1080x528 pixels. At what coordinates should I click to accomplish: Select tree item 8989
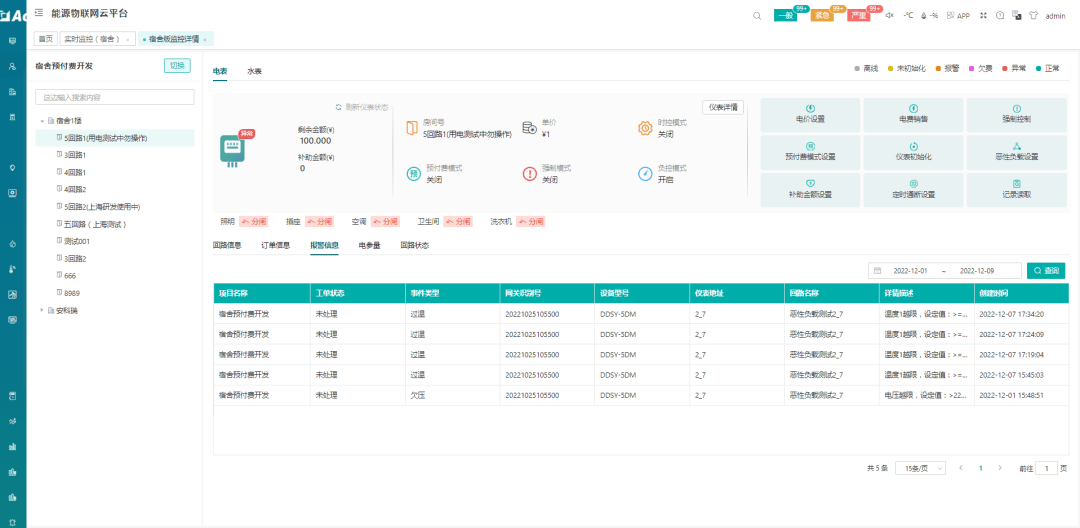point(72,293)
